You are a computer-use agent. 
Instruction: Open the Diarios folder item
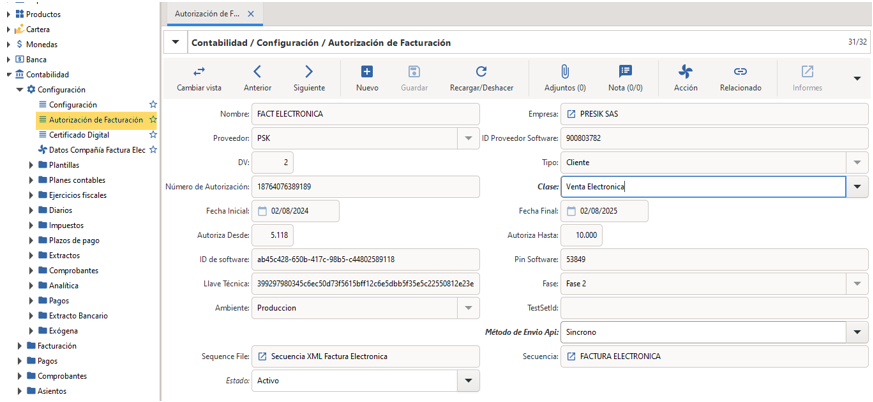(x=60, y=210)
